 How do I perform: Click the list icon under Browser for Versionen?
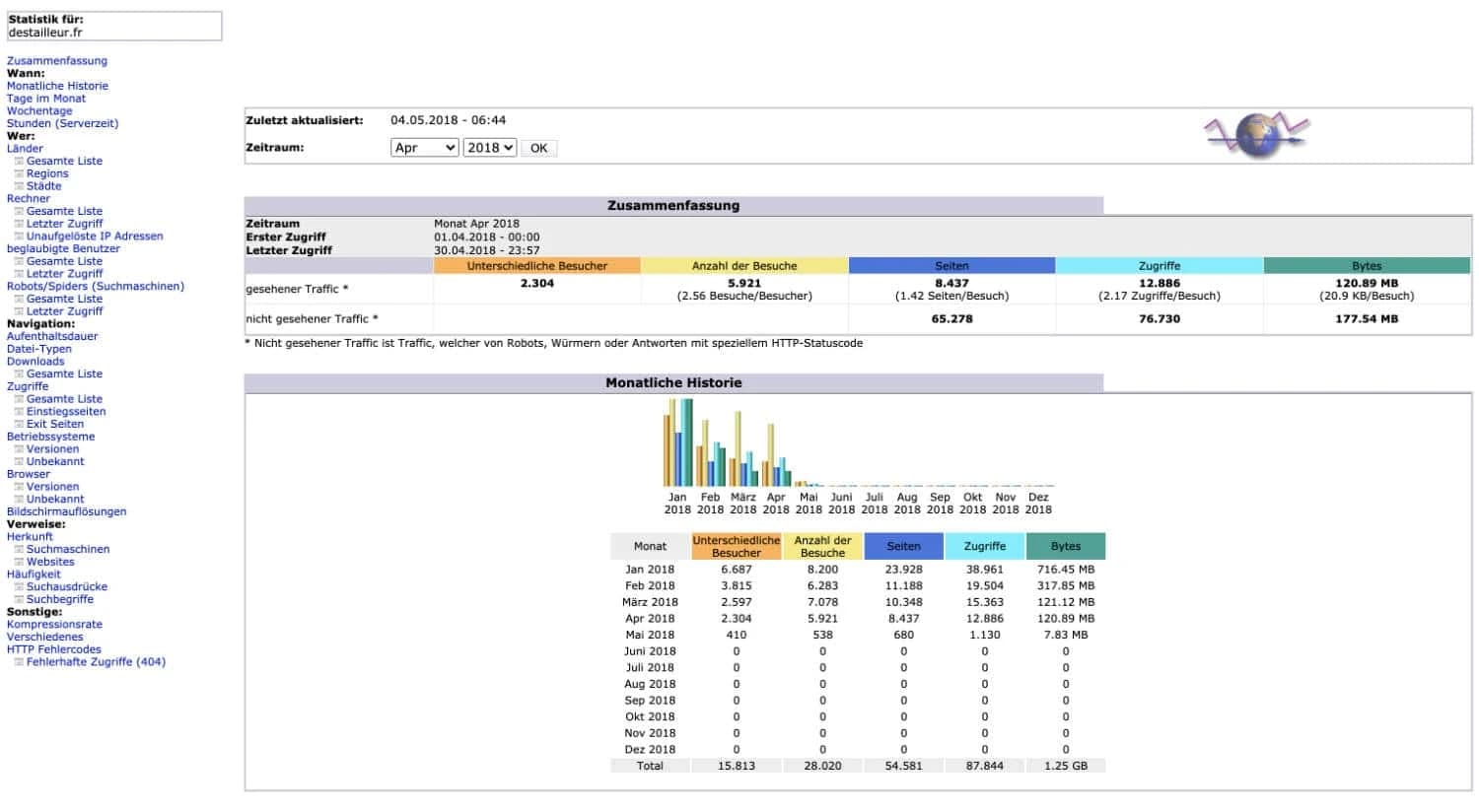coord(19,486)
